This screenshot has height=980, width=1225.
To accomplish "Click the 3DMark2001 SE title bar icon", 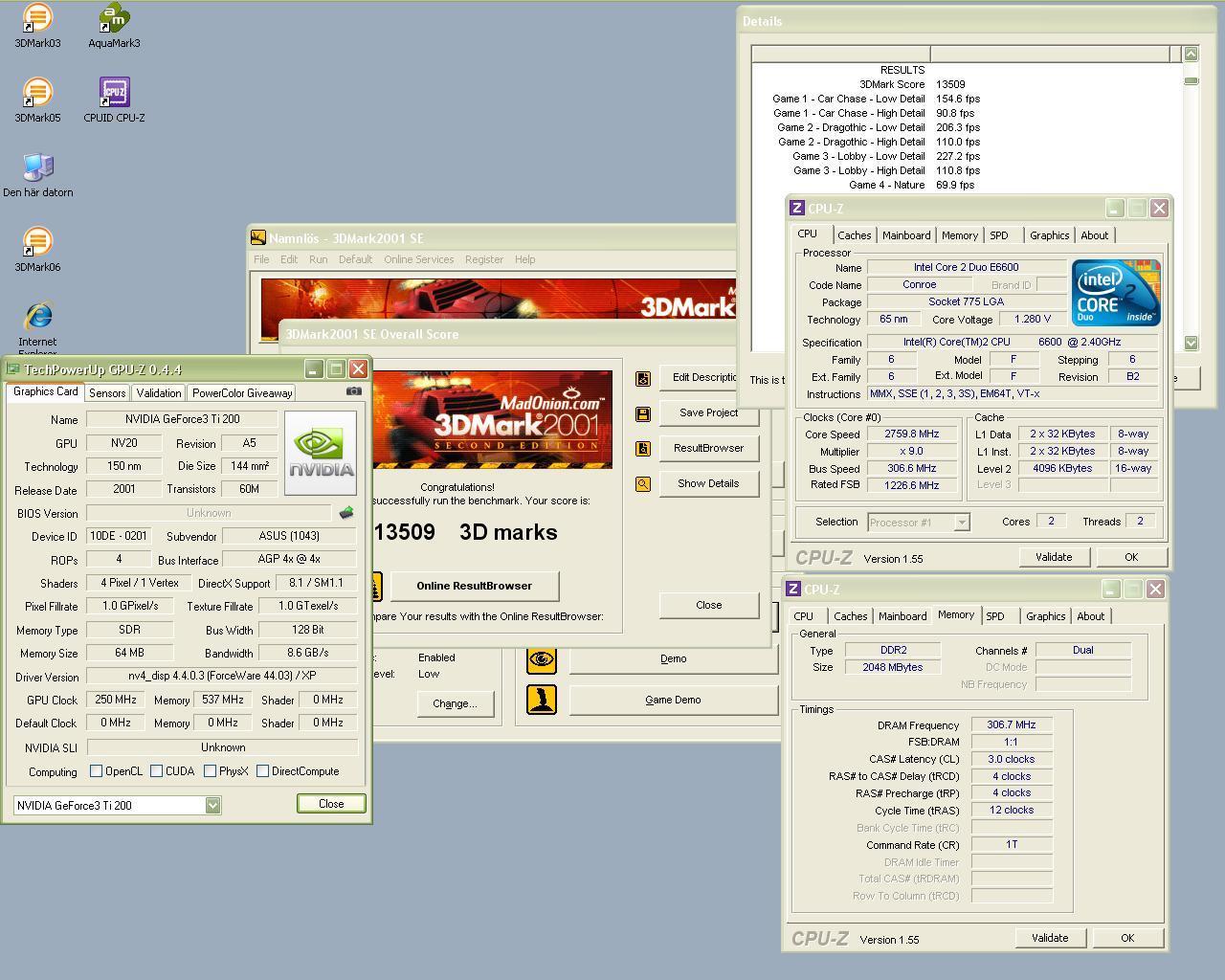I will click(x=257, y=238).
